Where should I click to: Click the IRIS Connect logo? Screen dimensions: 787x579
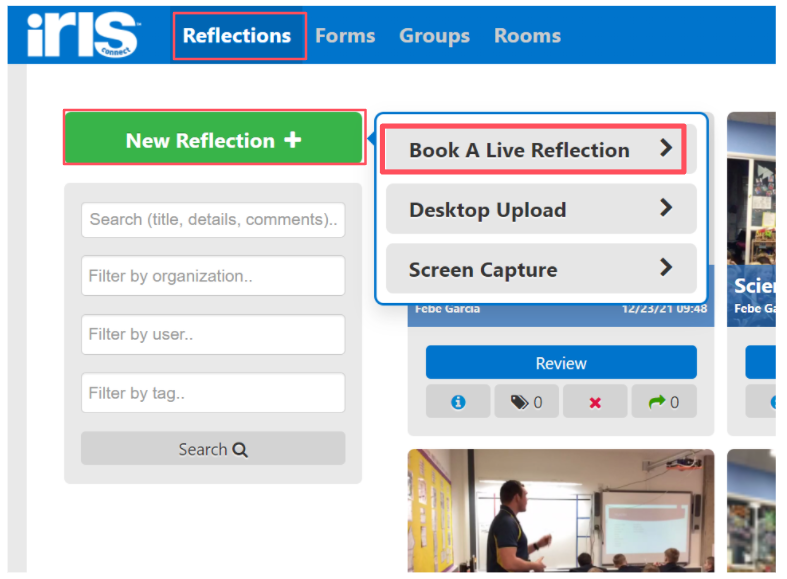[x=83, y=36]
